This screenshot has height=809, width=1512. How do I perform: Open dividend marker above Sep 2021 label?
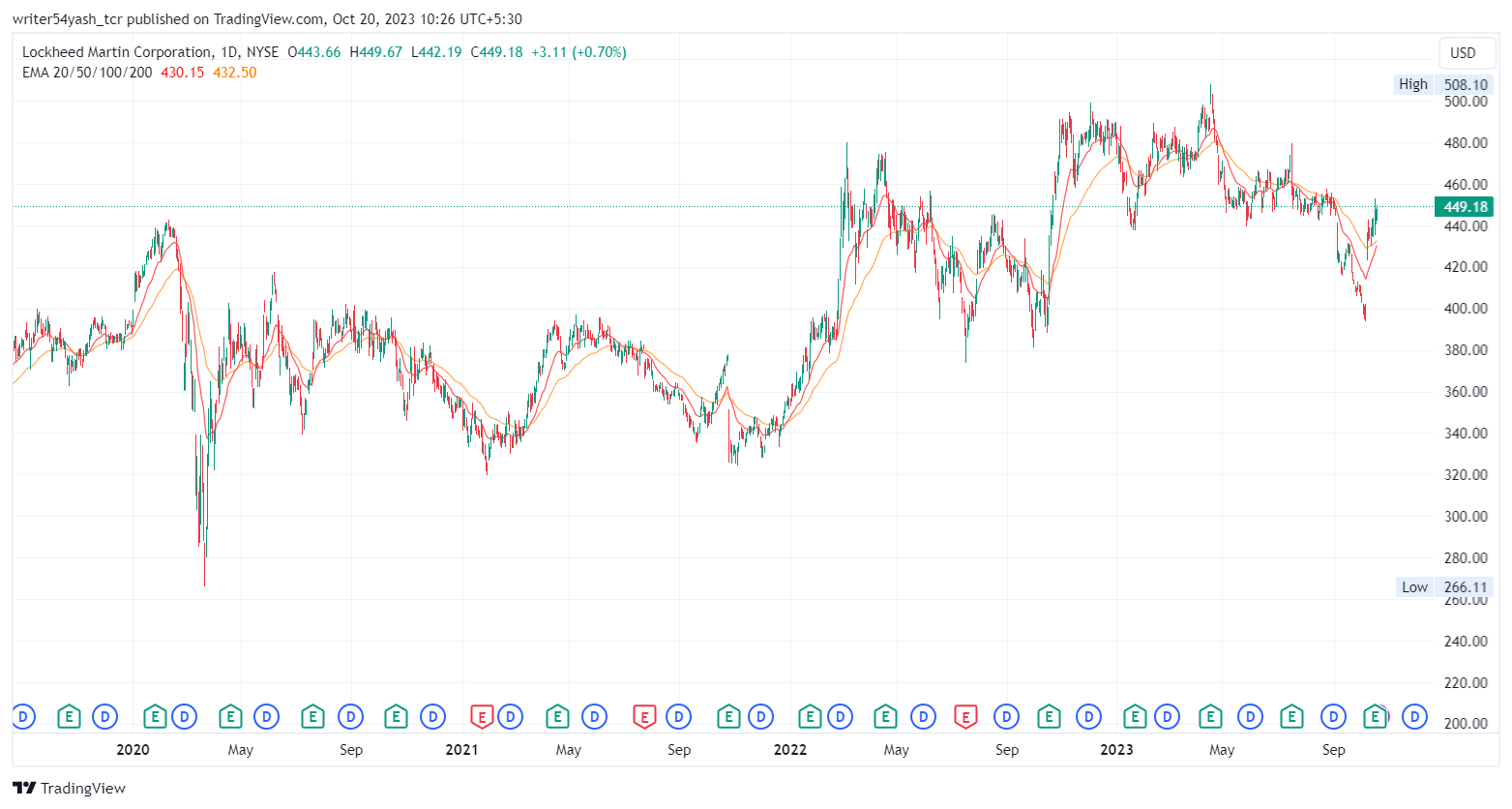click(x=679, y=717)
